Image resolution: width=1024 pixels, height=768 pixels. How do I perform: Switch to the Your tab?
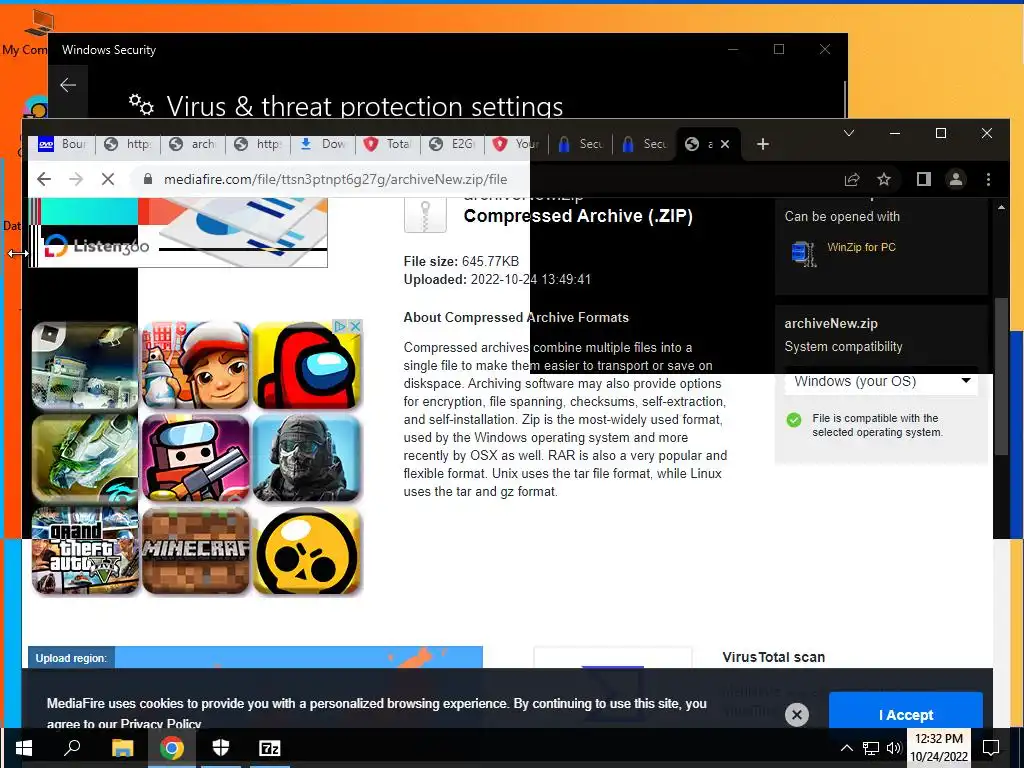click(x=517, y=144)
